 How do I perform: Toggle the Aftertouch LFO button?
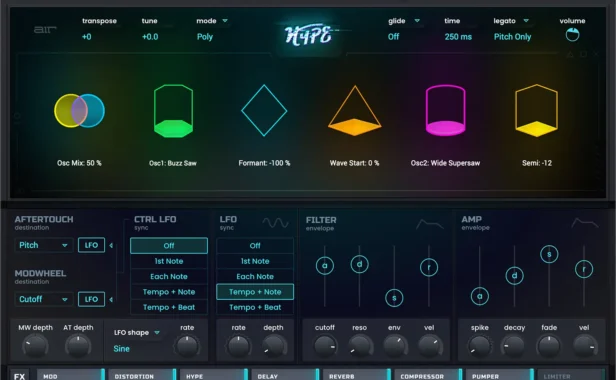[x=91, y=245]
